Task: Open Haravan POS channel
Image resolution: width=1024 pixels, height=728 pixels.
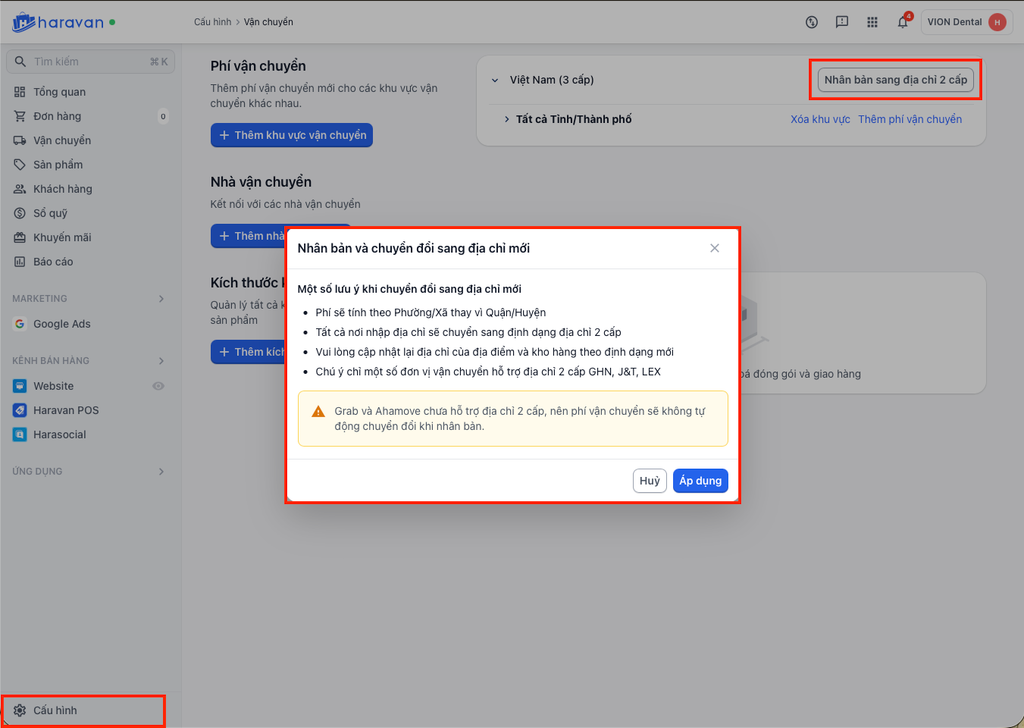Action: coord(66,410)
